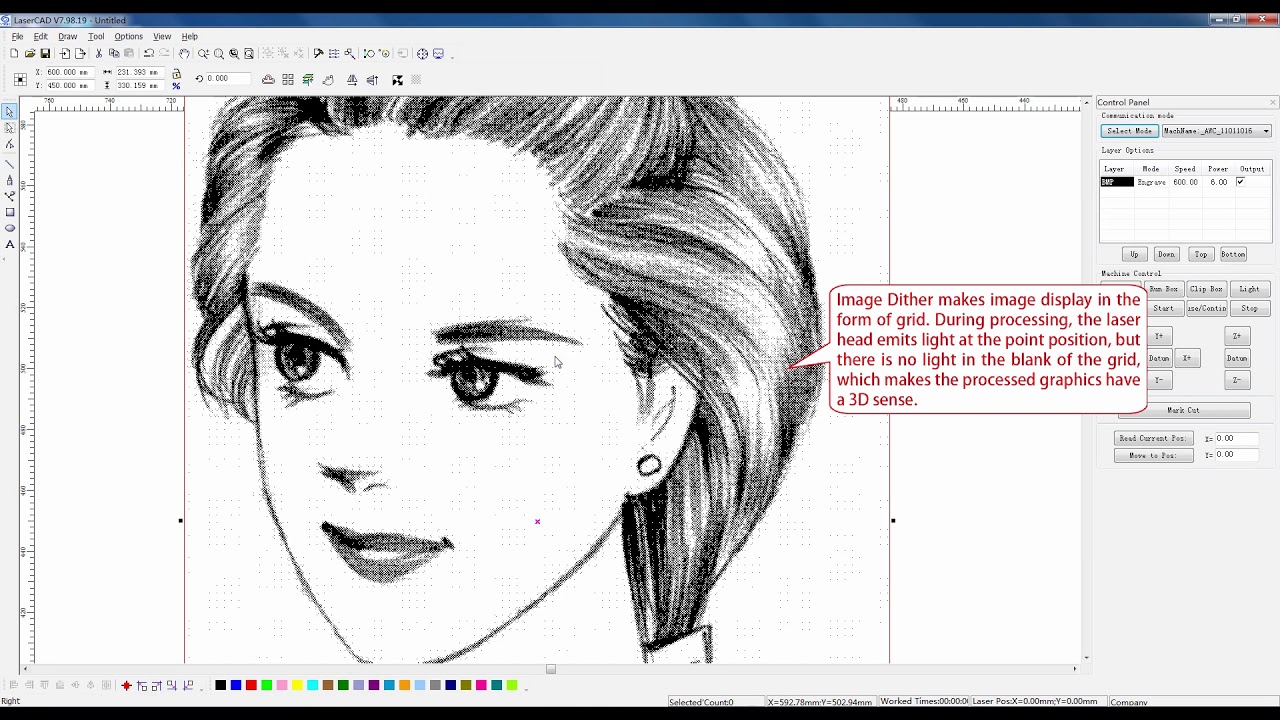Click the Clip Box button
Image resolution: width=1280 pixels, height=720 pixels.
pyautogui.click(x=1206, y=289)
